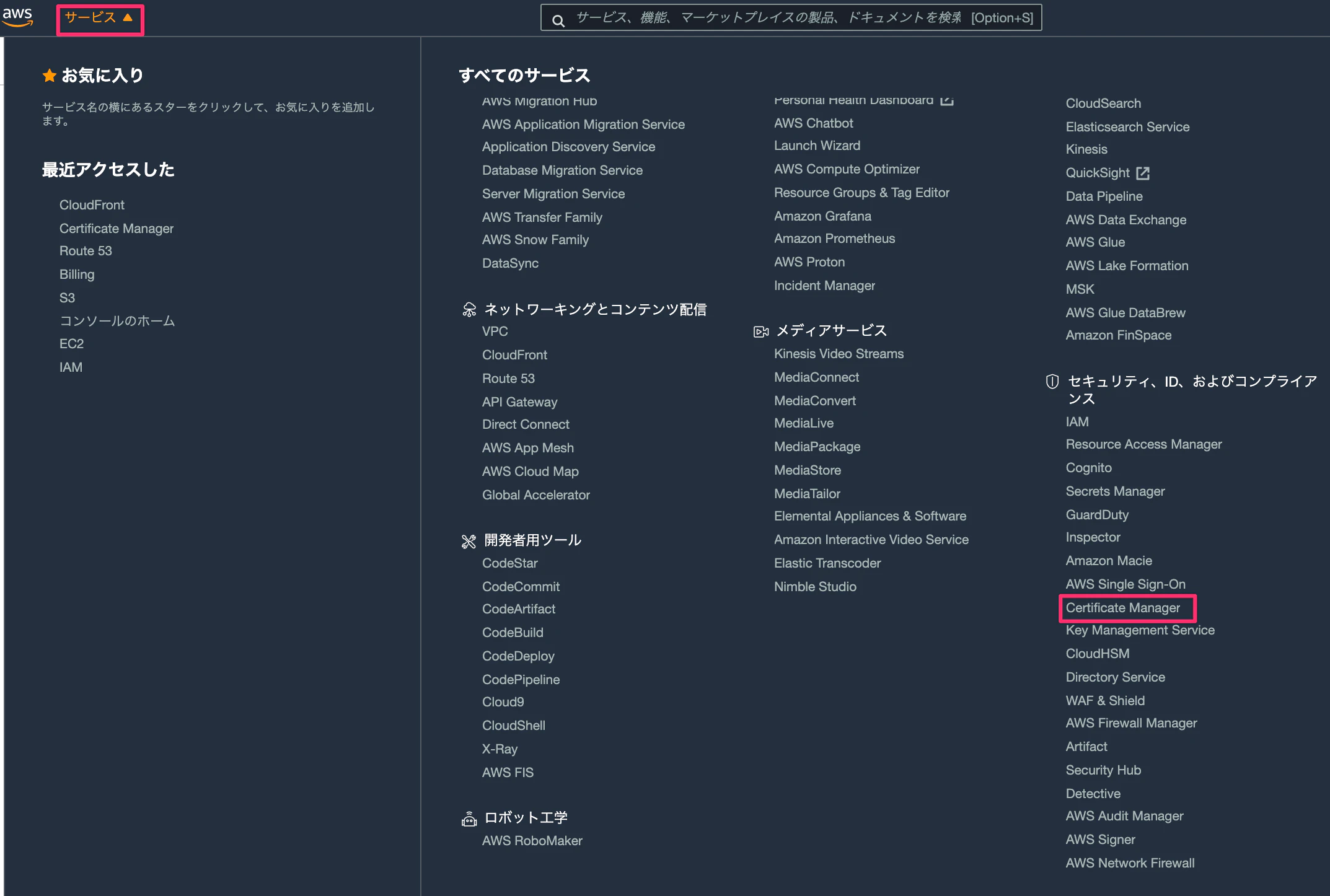Open CloudFront from recently visited list
1330x896 pixels.
[x=92, y=205]
